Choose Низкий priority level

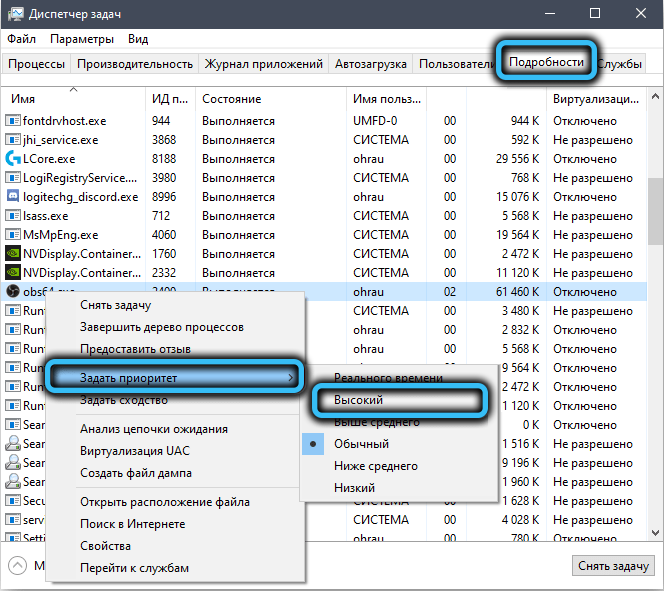[x=354, y=488]
